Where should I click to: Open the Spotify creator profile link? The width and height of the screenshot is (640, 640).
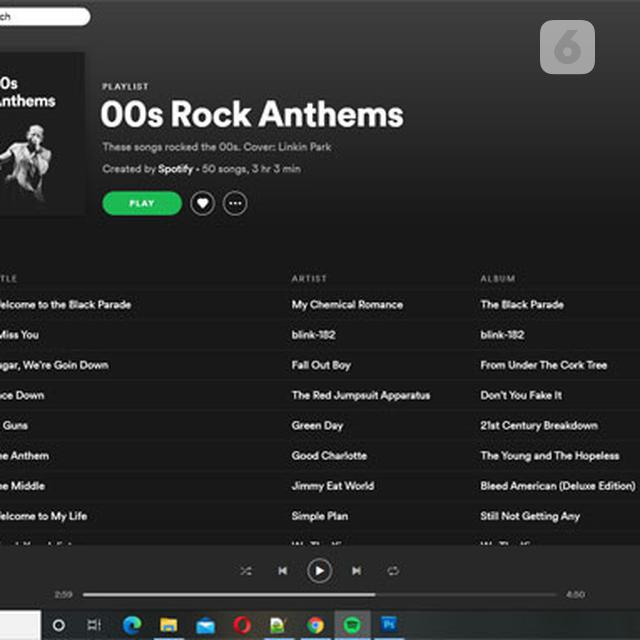coord(176,169)
